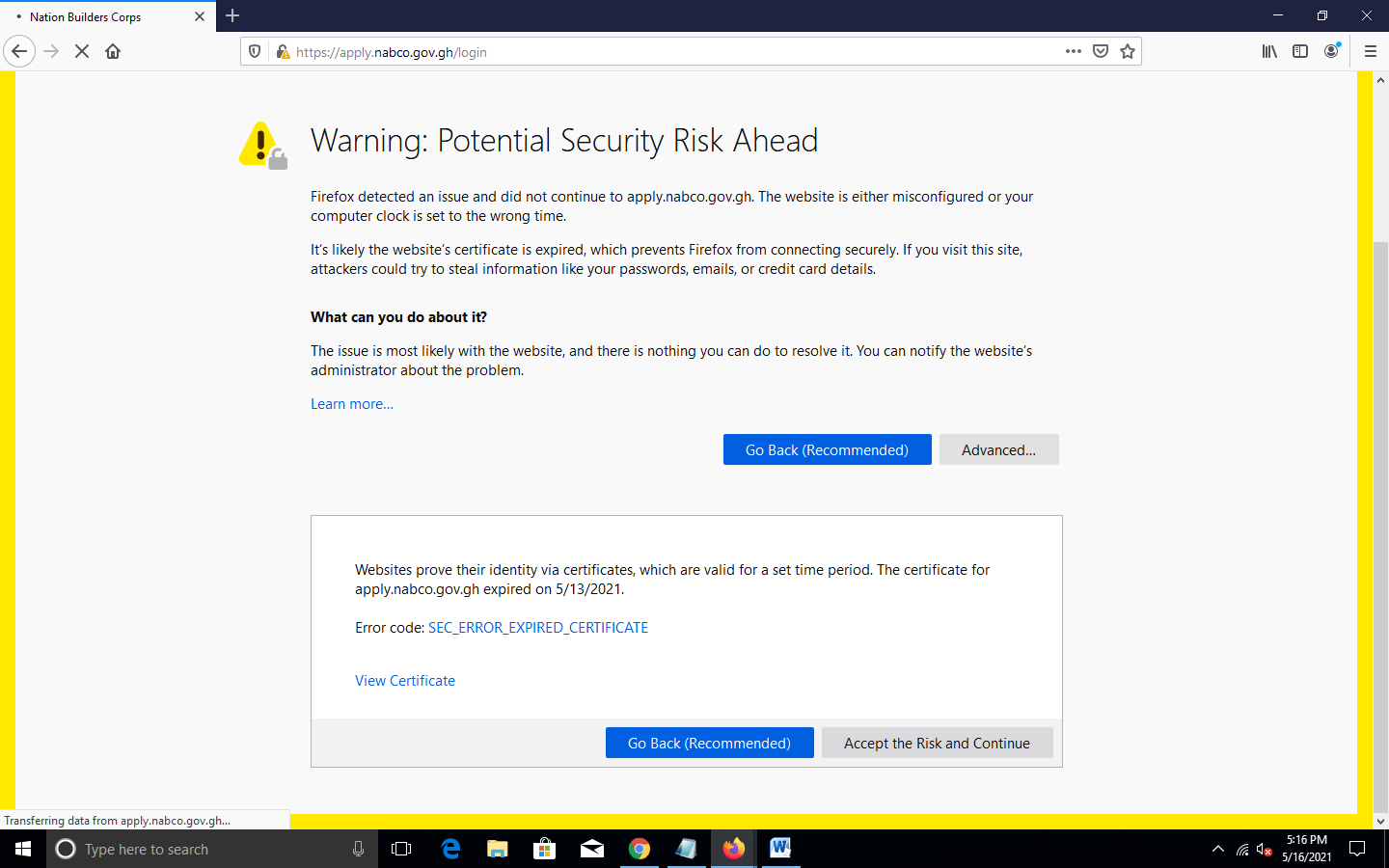Image resolution: width=1389 pixels, height=868 pixels.
Task: Stop loading the page with X button
Action: 82,51
